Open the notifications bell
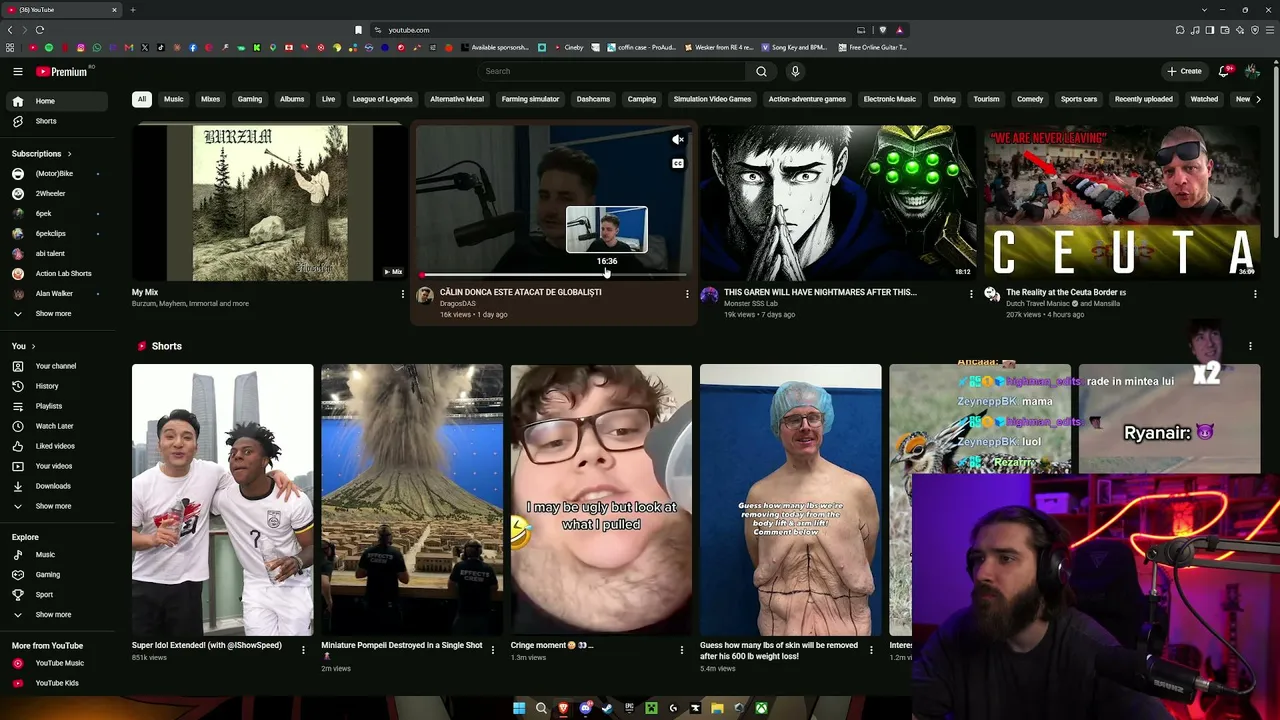This screenshot has width=1280, height=720. point(1224,71)
